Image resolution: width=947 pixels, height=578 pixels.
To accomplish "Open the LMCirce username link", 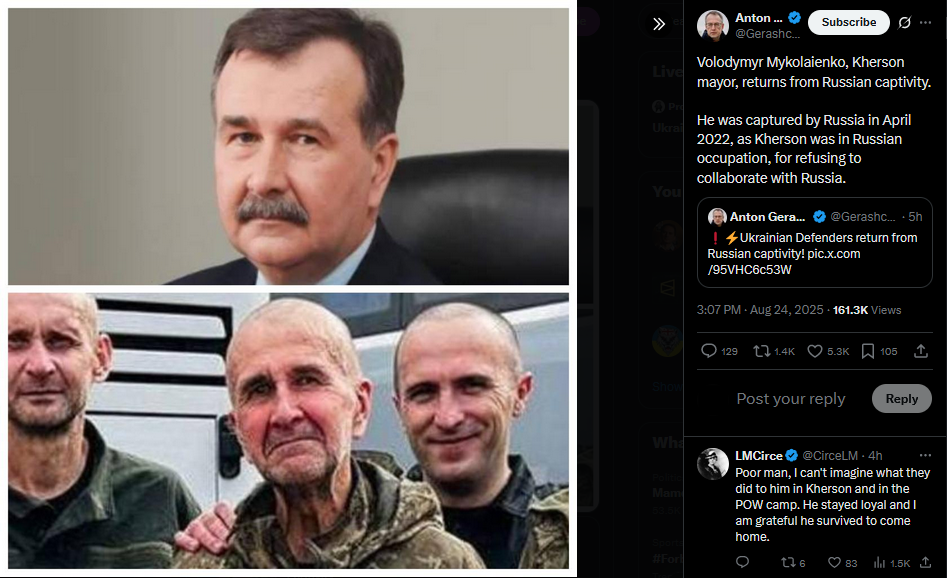I will (759, 455).
